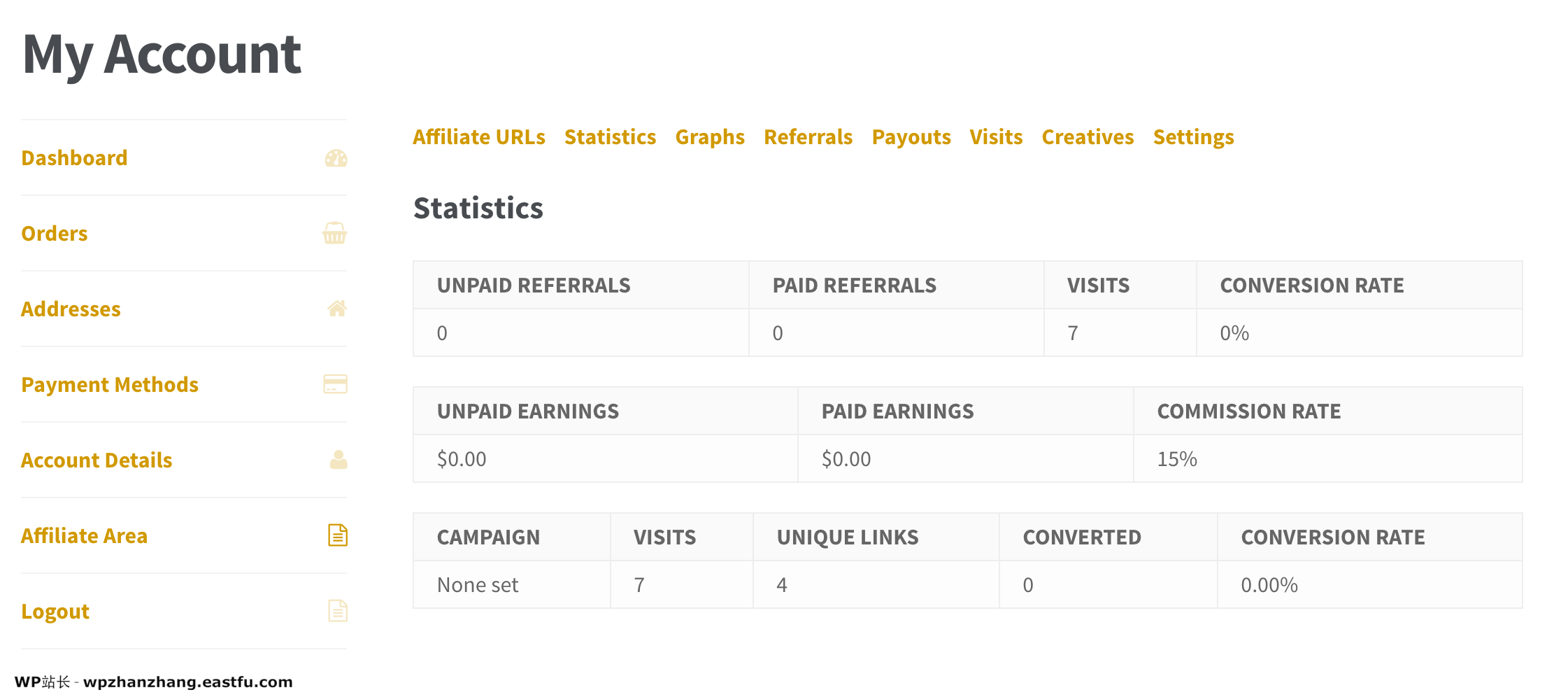This screenshot has height=697, width=1568.
Task: Open the Dashboard sidebar link
Action: tap(74, 158)
